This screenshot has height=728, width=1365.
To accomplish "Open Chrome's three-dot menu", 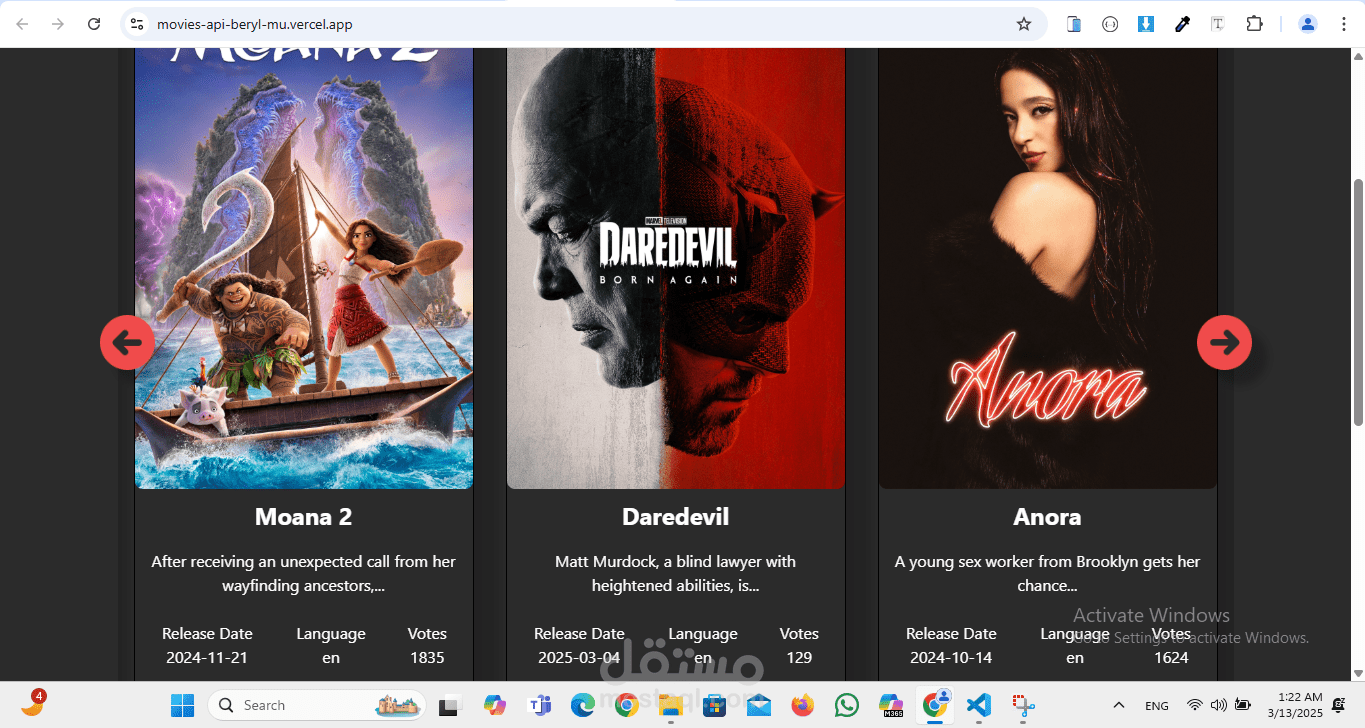I will point(1343,24).
